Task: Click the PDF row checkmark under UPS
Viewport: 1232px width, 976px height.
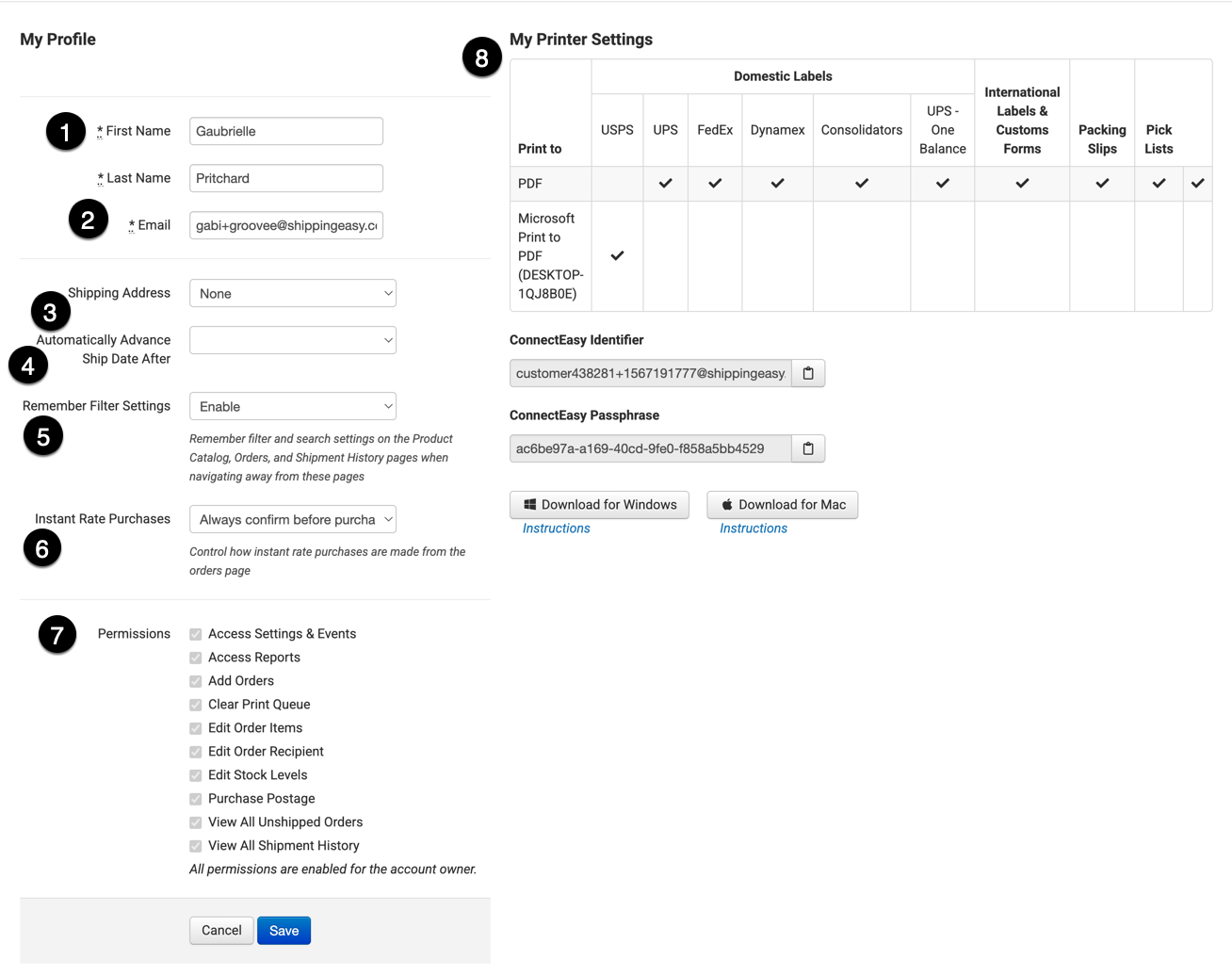Action: tap(666, 184)
